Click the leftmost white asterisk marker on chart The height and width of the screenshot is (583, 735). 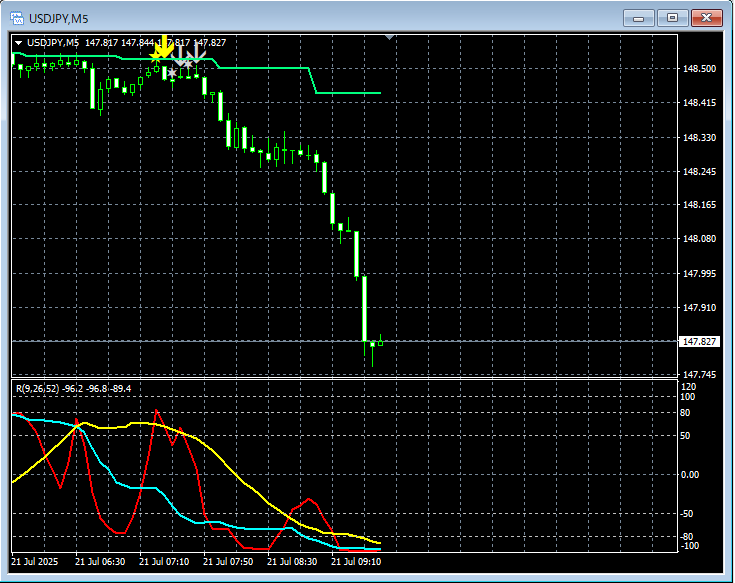[x=172, y=73]
